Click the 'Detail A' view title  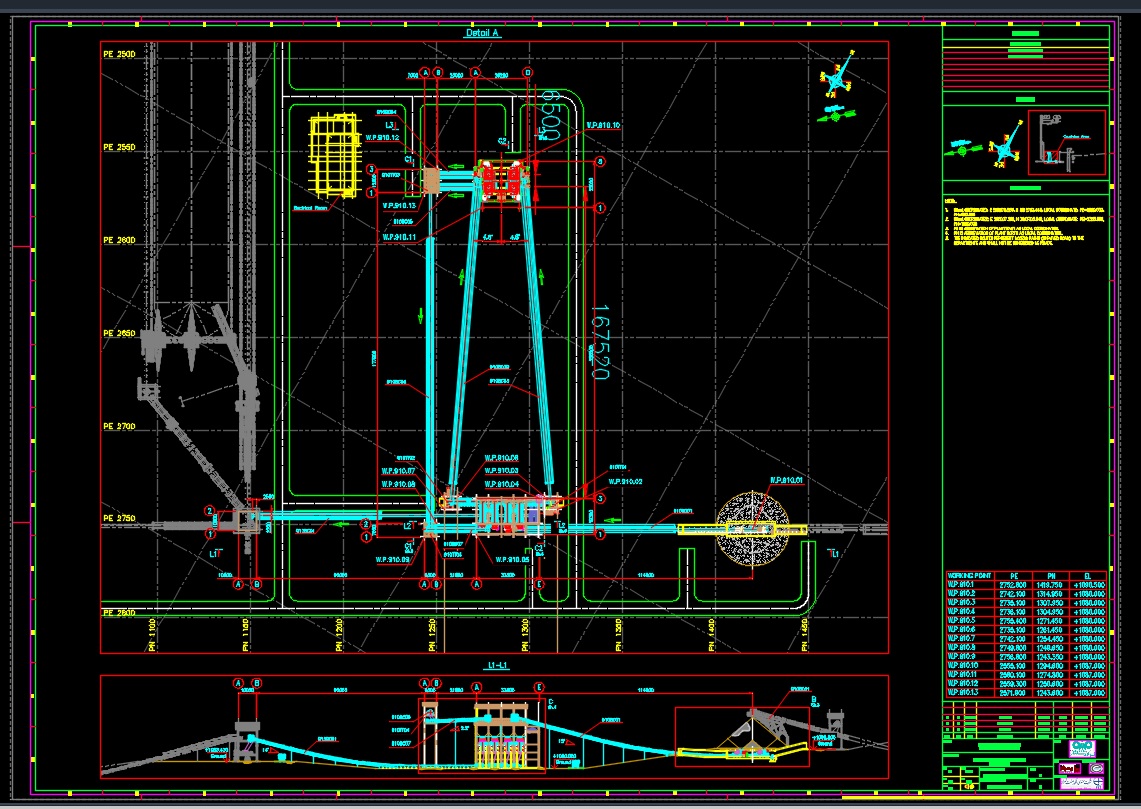tap(482, 33)
